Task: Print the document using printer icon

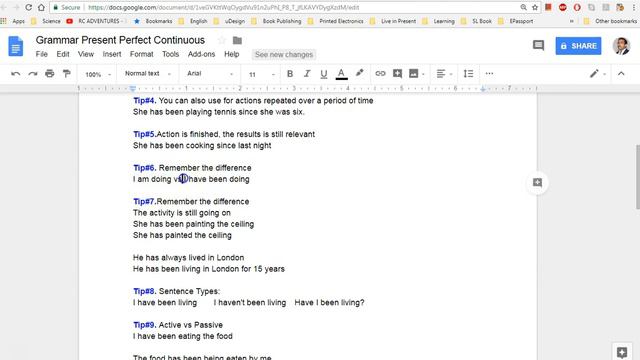Action: point(50,73)
